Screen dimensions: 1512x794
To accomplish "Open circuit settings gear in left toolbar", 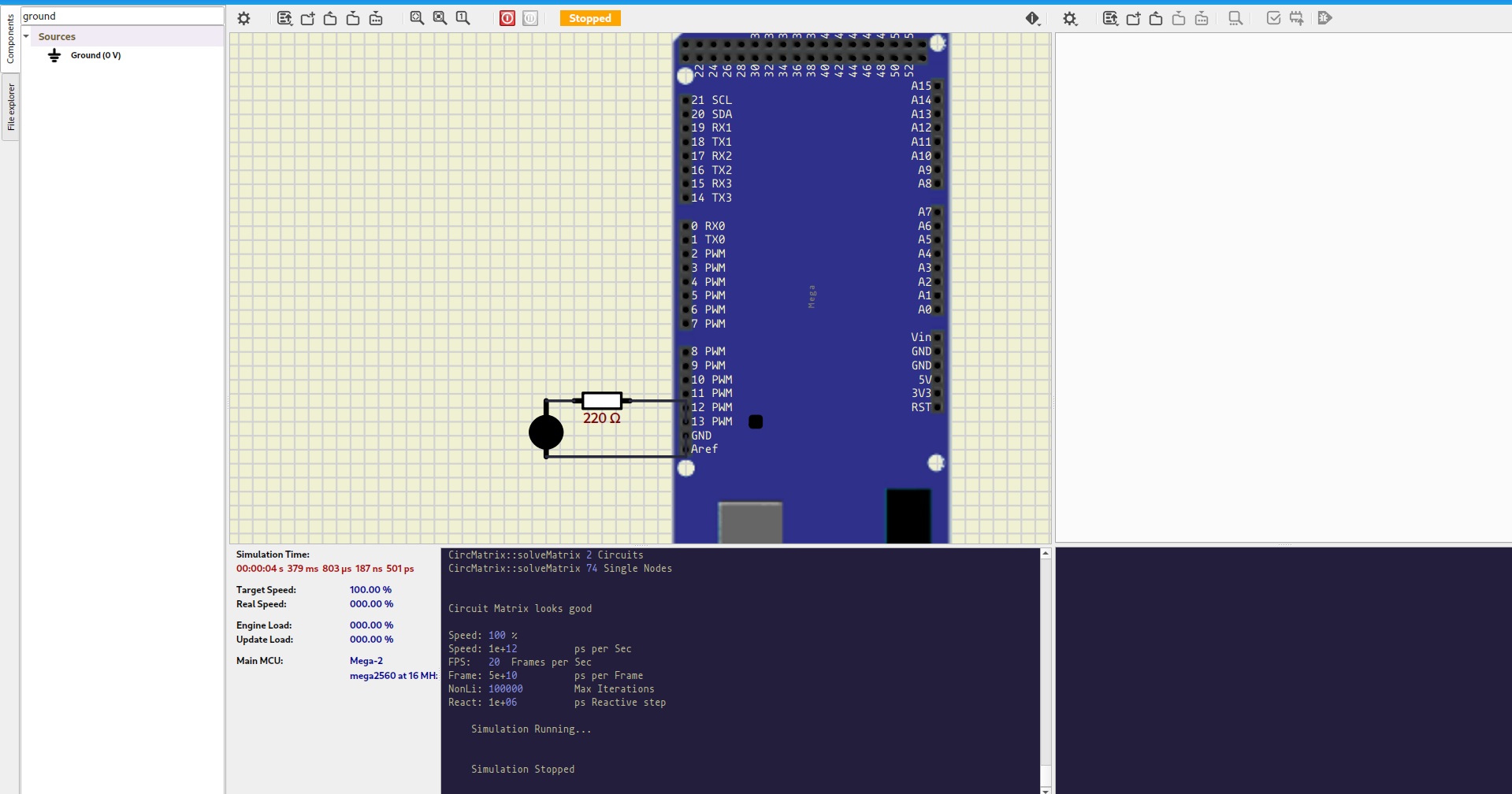I will pos(243,18).
